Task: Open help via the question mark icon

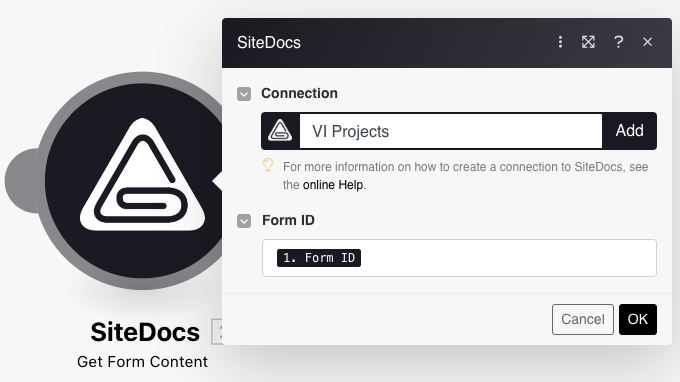Action: tap(618, 42)
